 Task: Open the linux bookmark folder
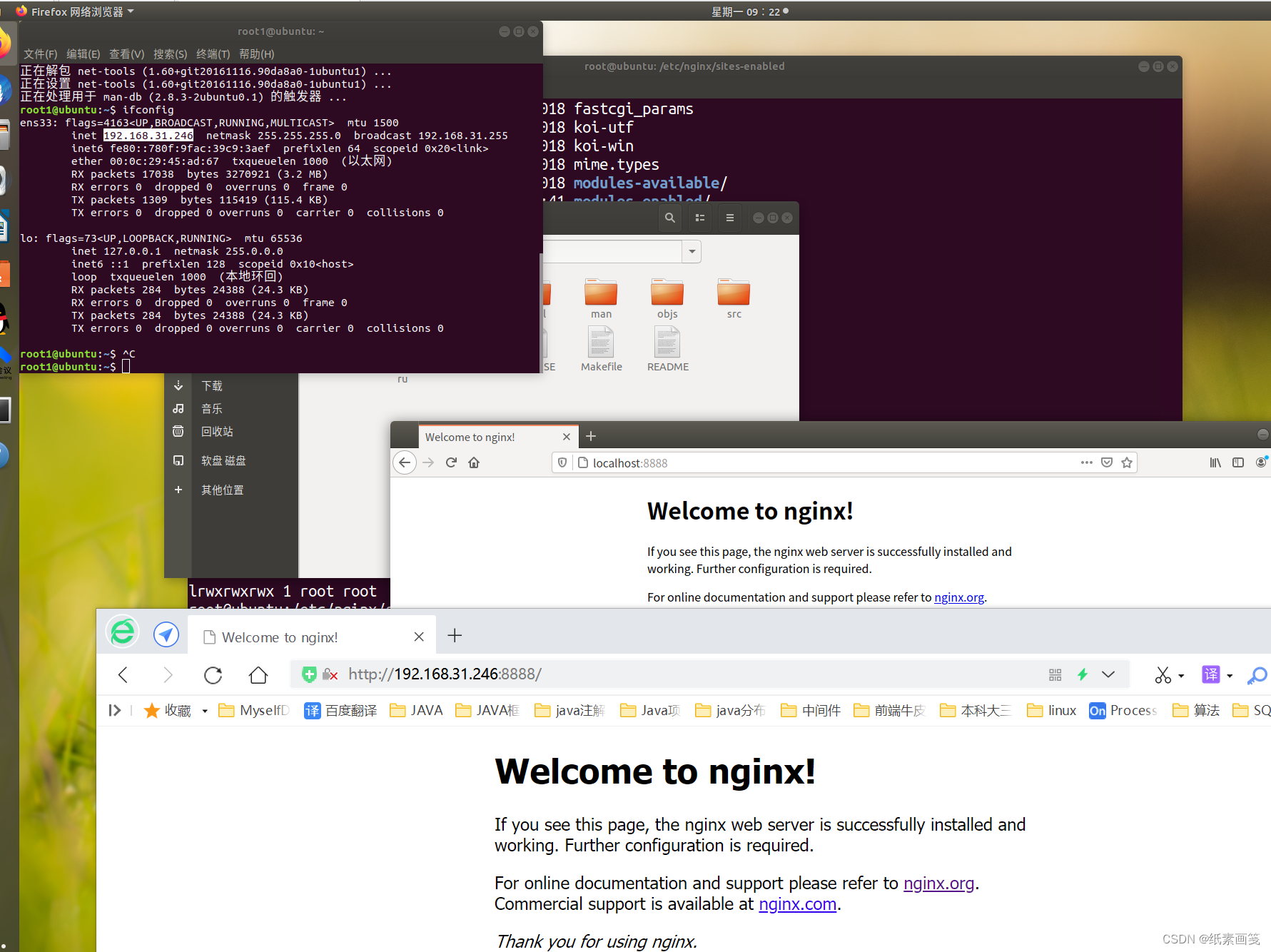point(1052,710)
